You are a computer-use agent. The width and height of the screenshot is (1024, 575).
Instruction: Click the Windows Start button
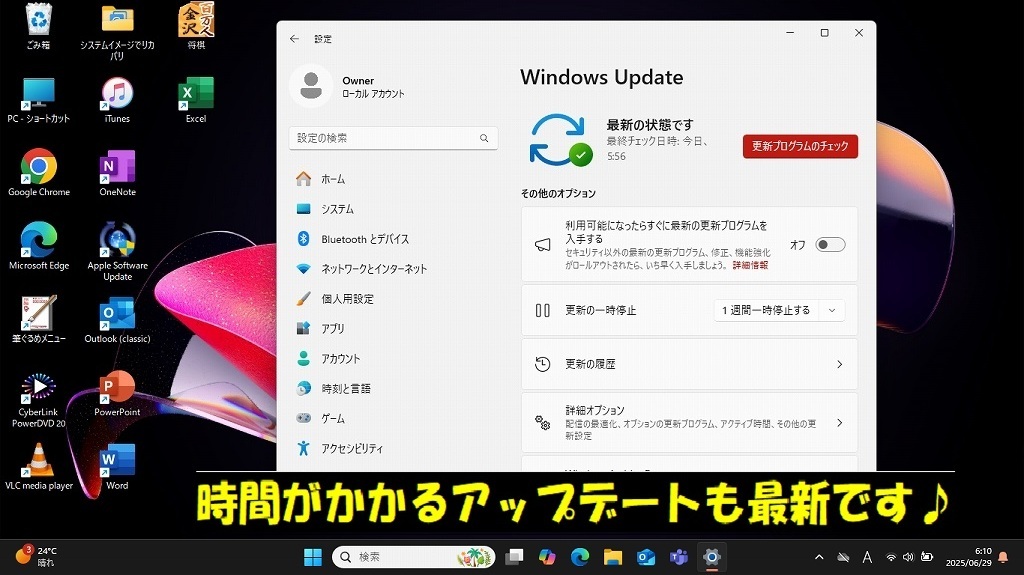(x=313, y=557)
